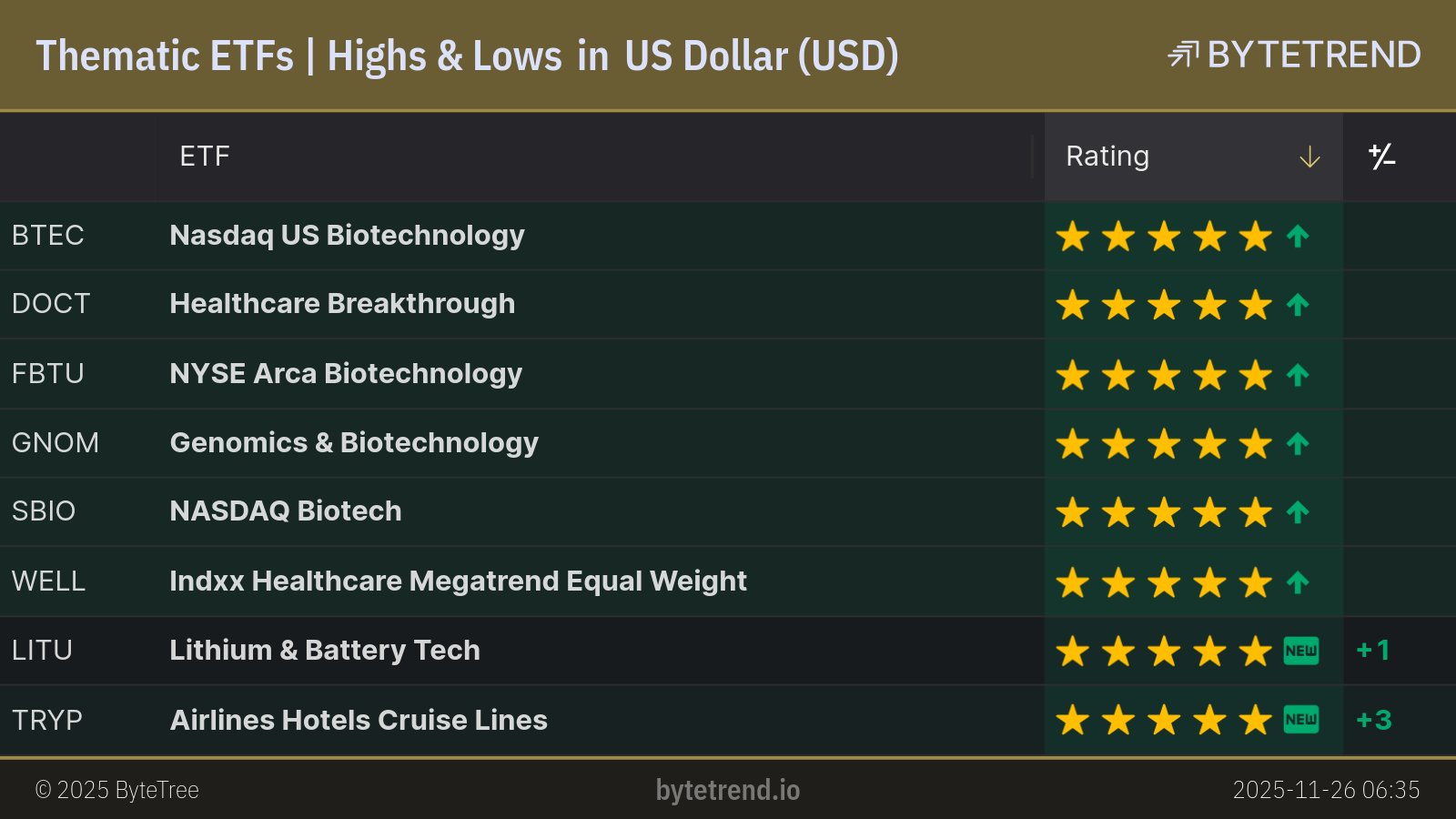Screen dimensions: 1456x819
Task: Select the FBTU ticker symbol
Action: point(47,374)
